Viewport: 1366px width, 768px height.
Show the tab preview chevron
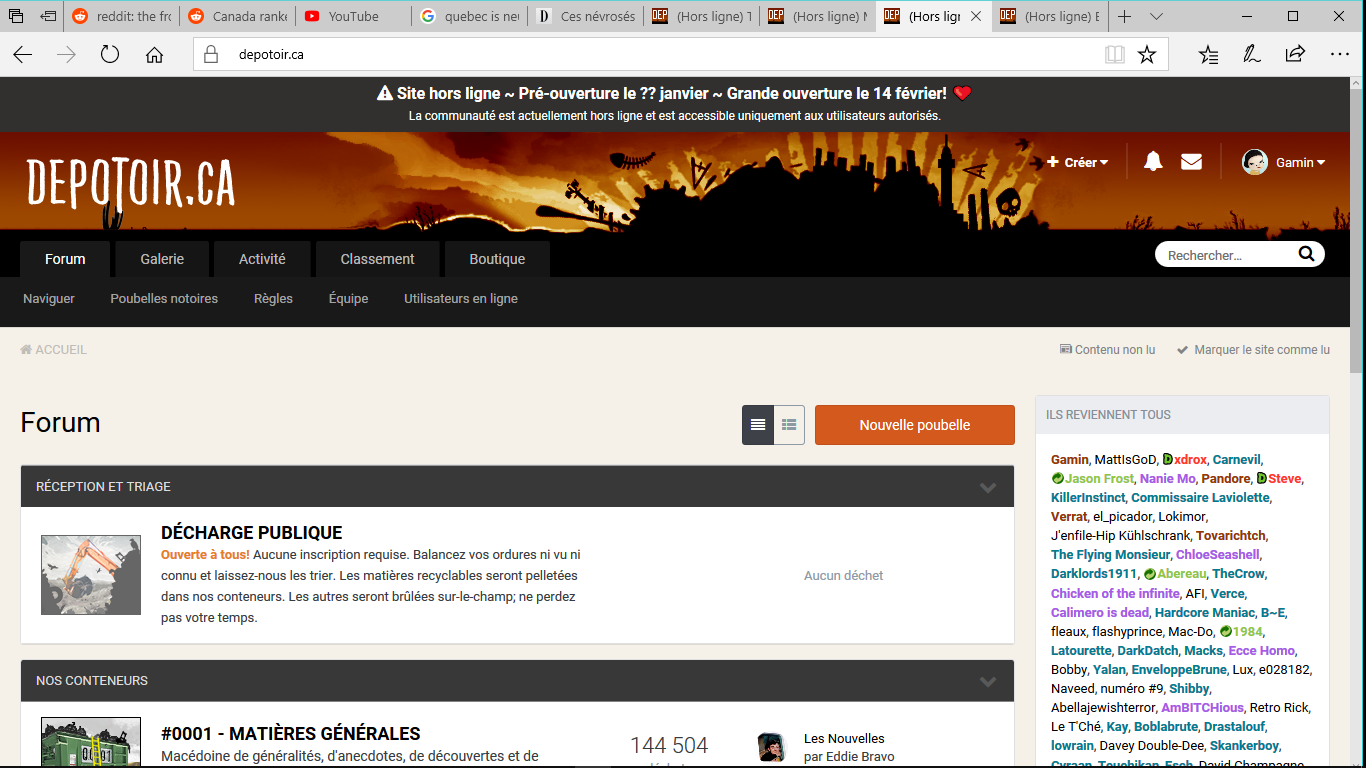(x=1156, y=16)
